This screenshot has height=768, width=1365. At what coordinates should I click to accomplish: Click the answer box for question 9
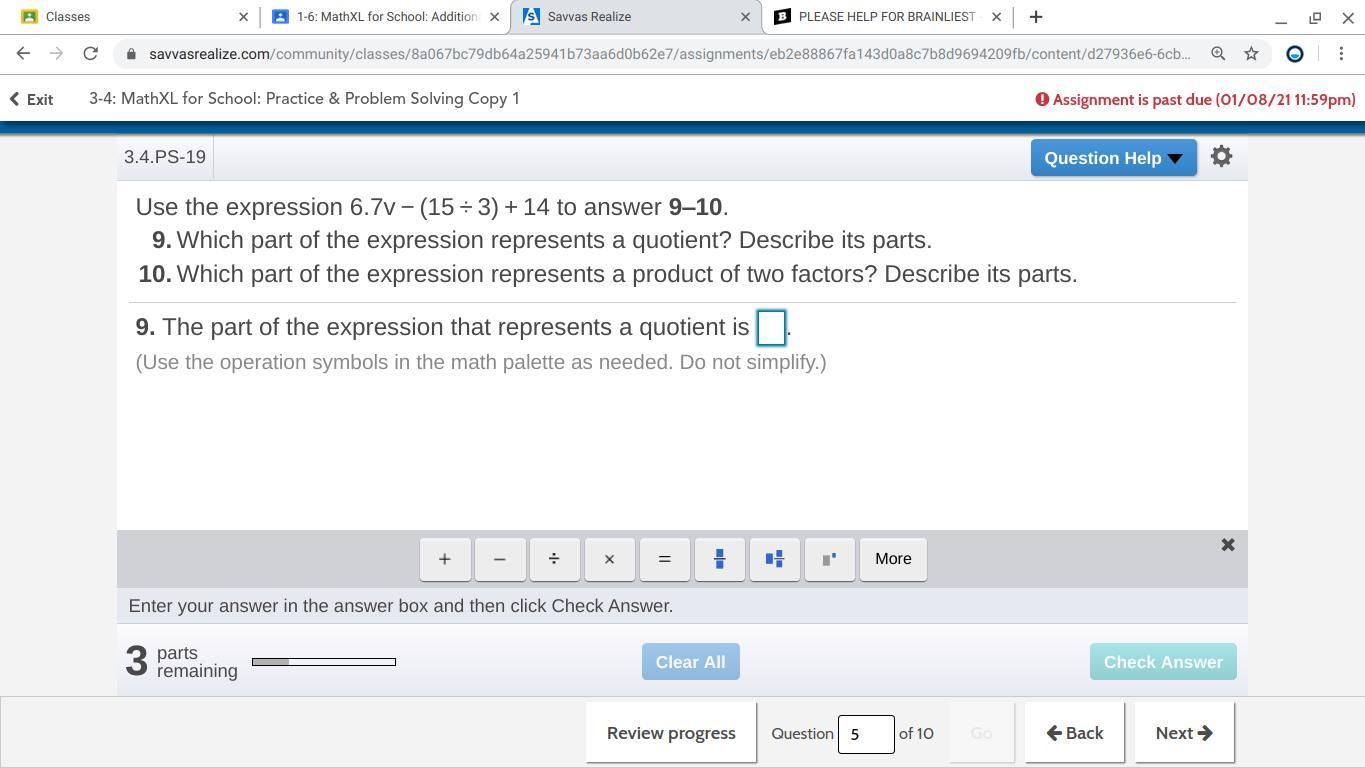pos(771,327)
